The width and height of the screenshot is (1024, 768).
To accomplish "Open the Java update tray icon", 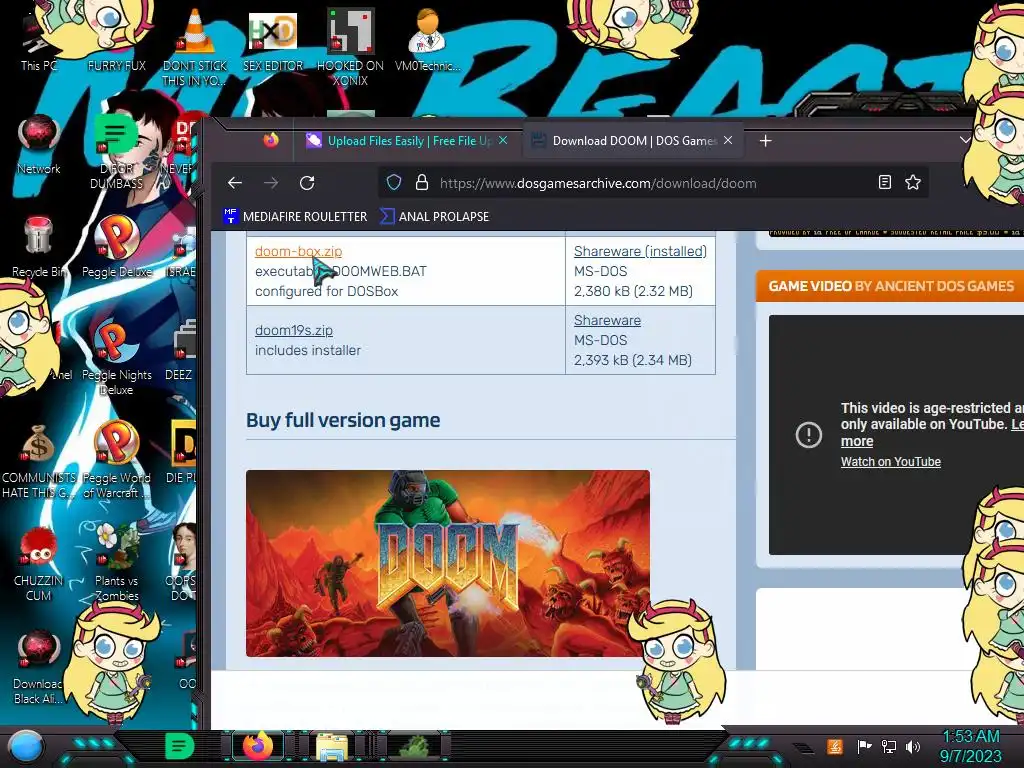I will [835, 746].
